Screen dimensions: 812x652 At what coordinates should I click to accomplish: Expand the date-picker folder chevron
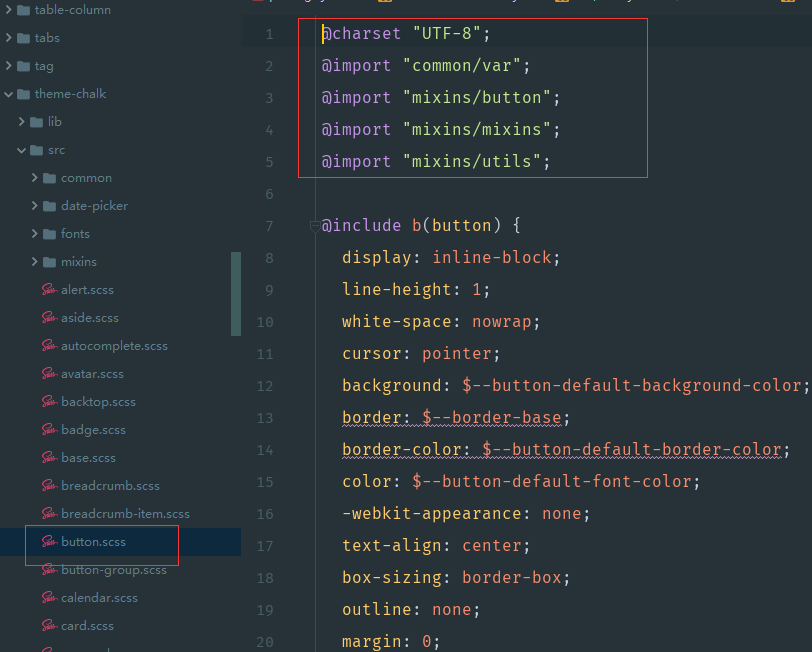[x=34, y=206]
